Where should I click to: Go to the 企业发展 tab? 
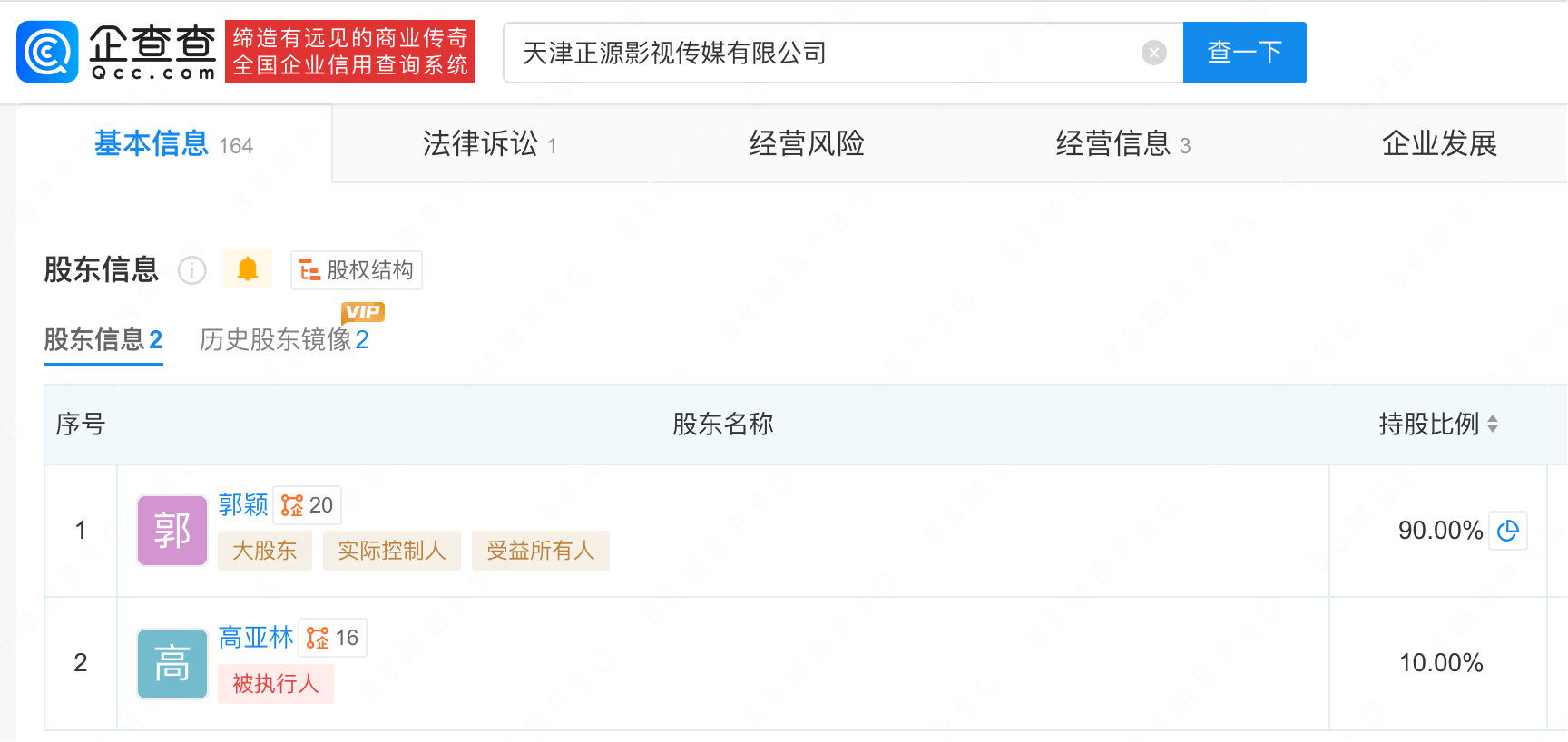pos(1439,144)
